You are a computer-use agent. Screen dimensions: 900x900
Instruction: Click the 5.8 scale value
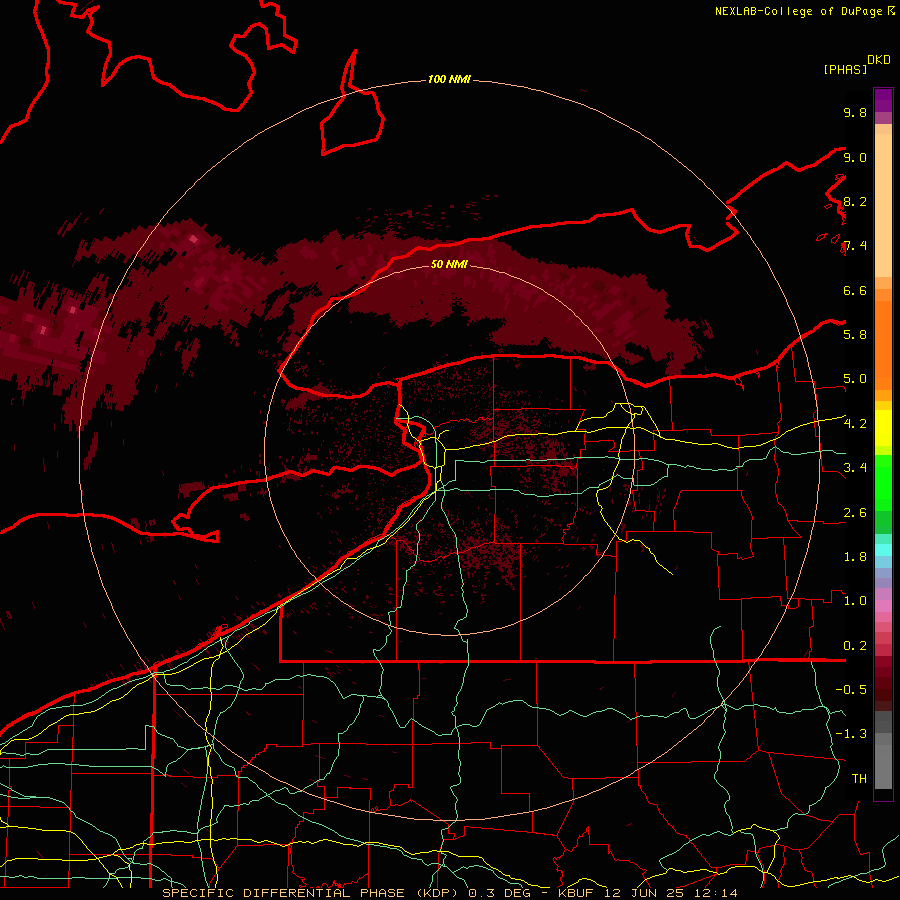pyautogui.click(x=855, y=334)
